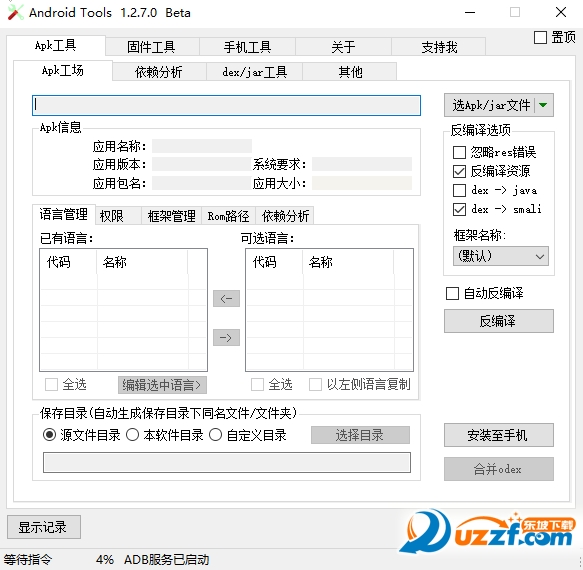Check 全选 under the 已有语言 list
Screen dimensions: 583x570
point(51,384)
